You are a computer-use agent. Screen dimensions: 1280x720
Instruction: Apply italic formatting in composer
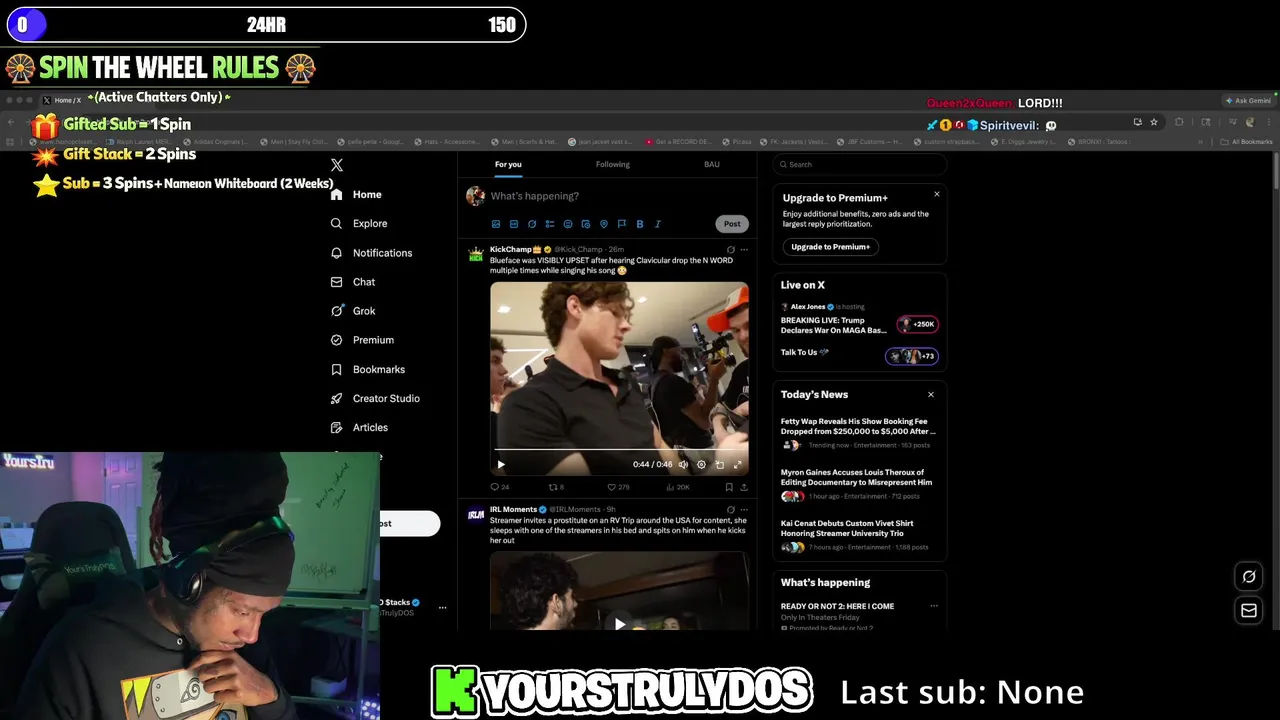pos(658,224)
